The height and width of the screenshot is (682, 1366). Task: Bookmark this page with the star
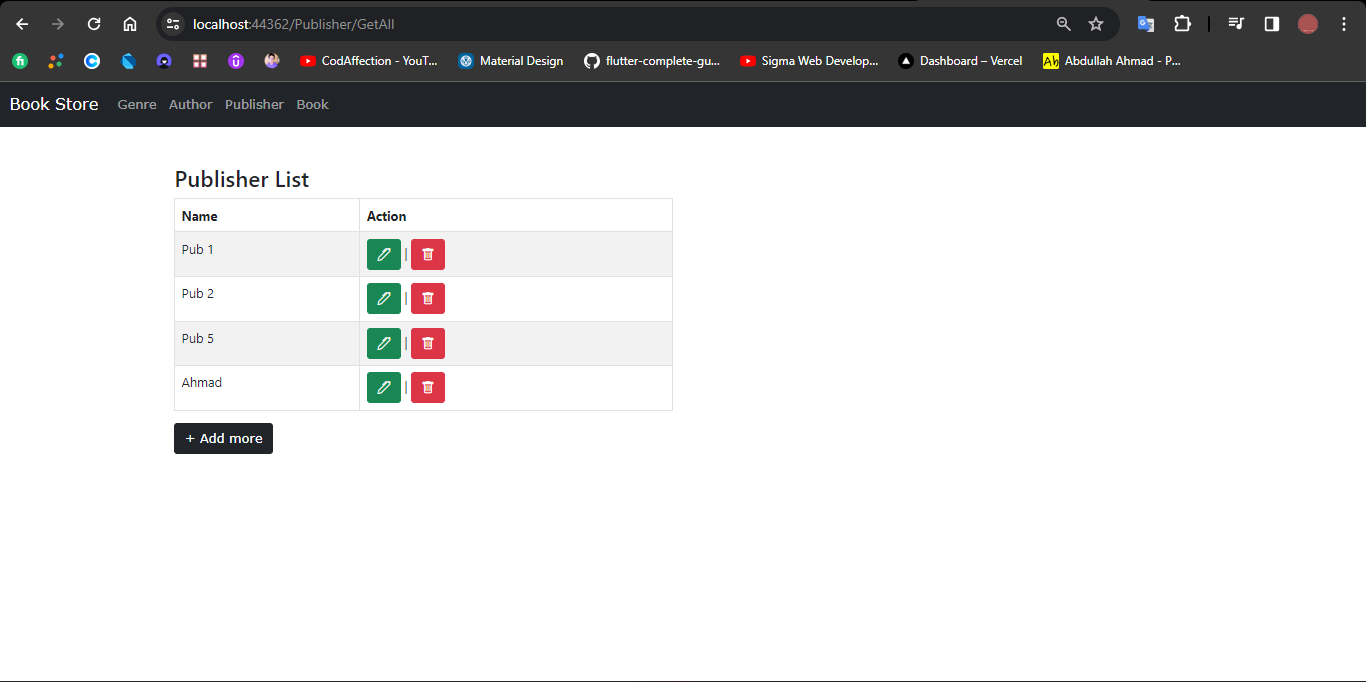[x=1096, y=24]
